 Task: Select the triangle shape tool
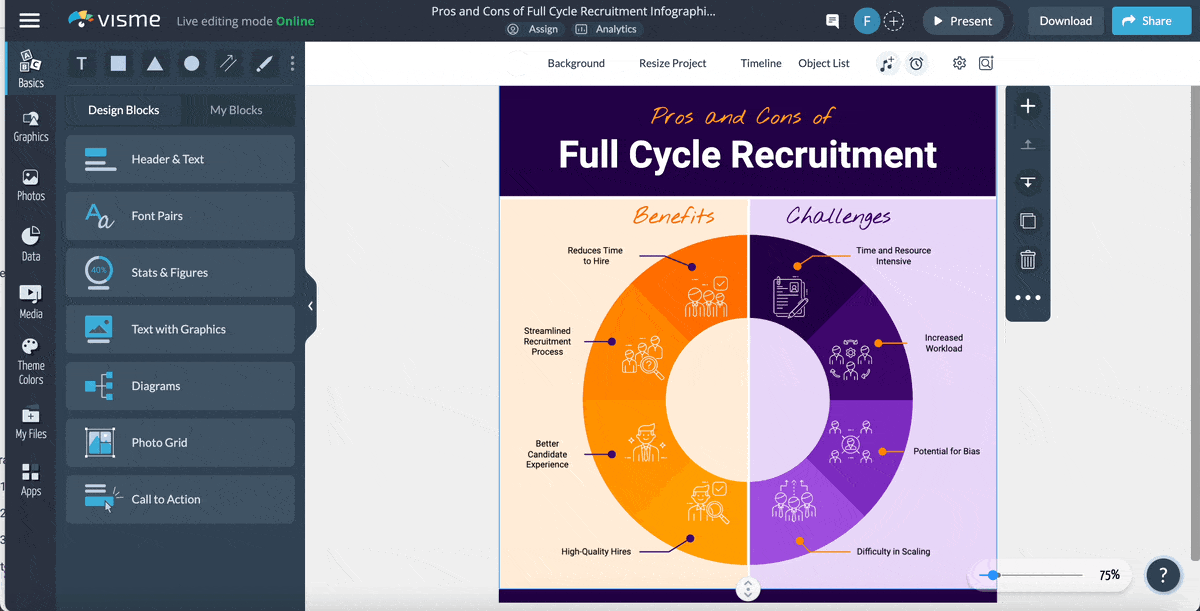[155, 64]
